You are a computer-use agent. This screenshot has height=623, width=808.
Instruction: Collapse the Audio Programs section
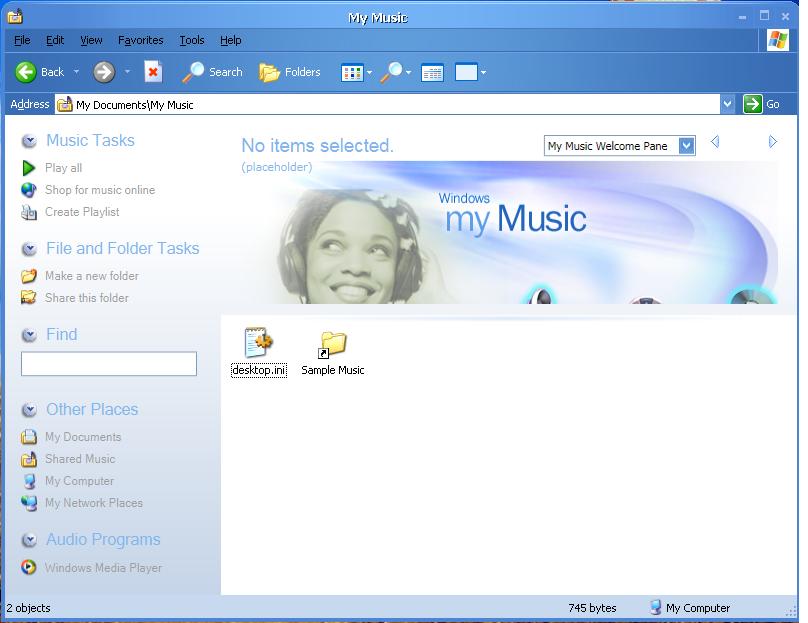coord(29,540)
